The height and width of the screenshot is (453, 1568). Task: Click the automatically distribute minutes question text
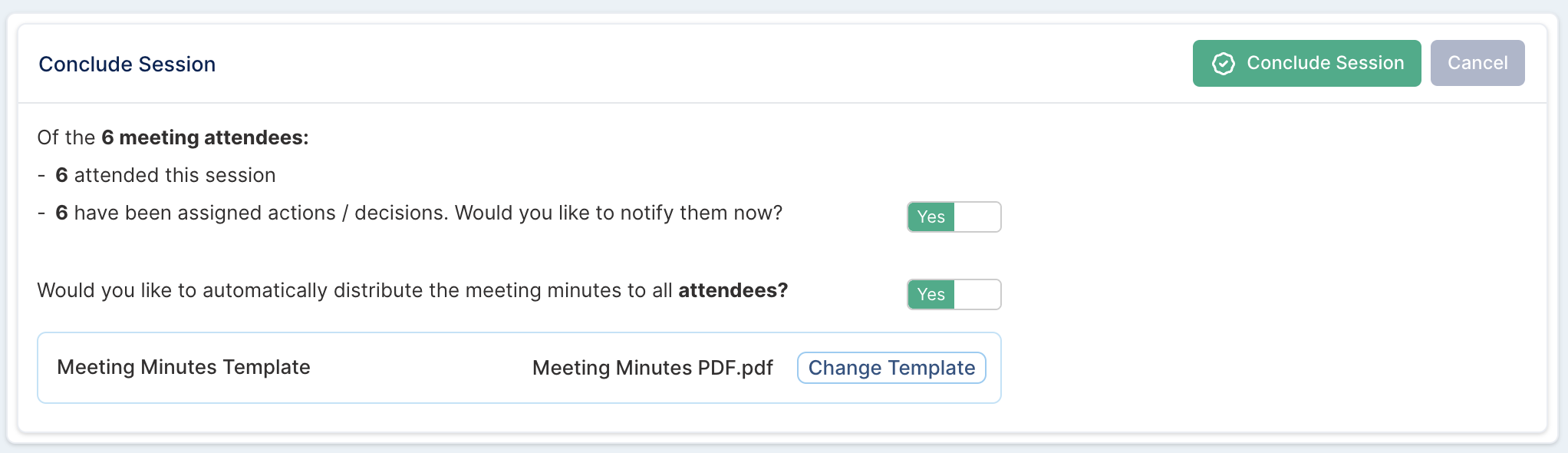pos(413,290)
